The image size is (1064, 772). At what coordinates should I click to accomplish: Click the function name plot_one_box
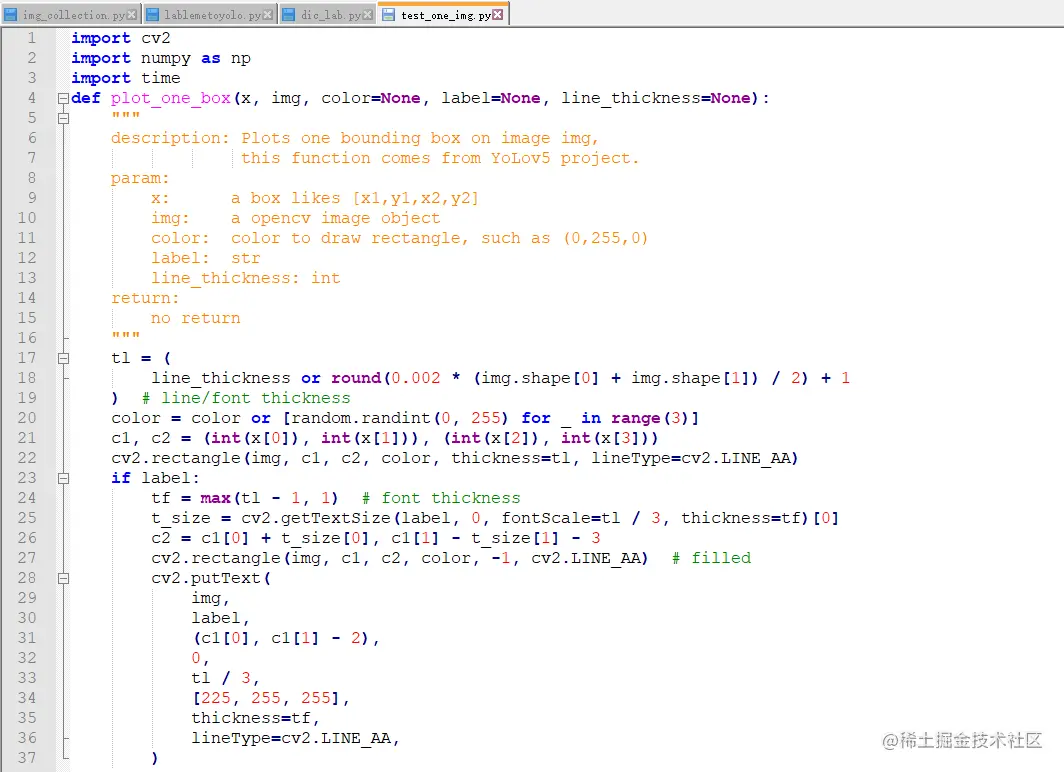tap(171, 98)
